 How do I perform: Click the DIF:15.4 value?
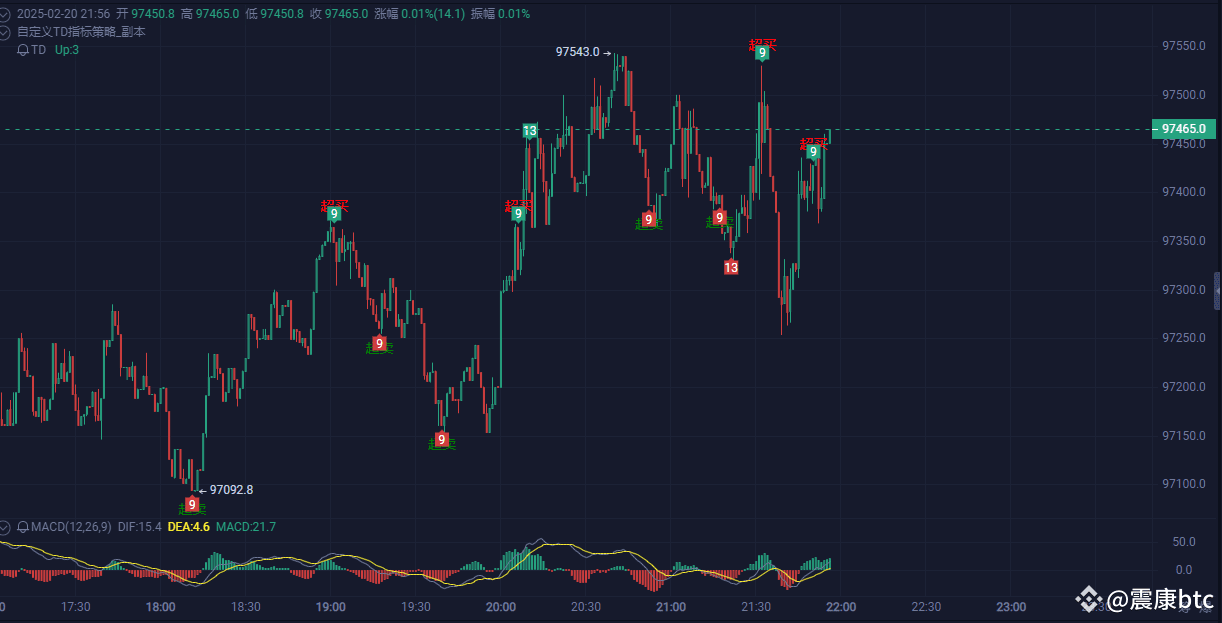point(140,527)
